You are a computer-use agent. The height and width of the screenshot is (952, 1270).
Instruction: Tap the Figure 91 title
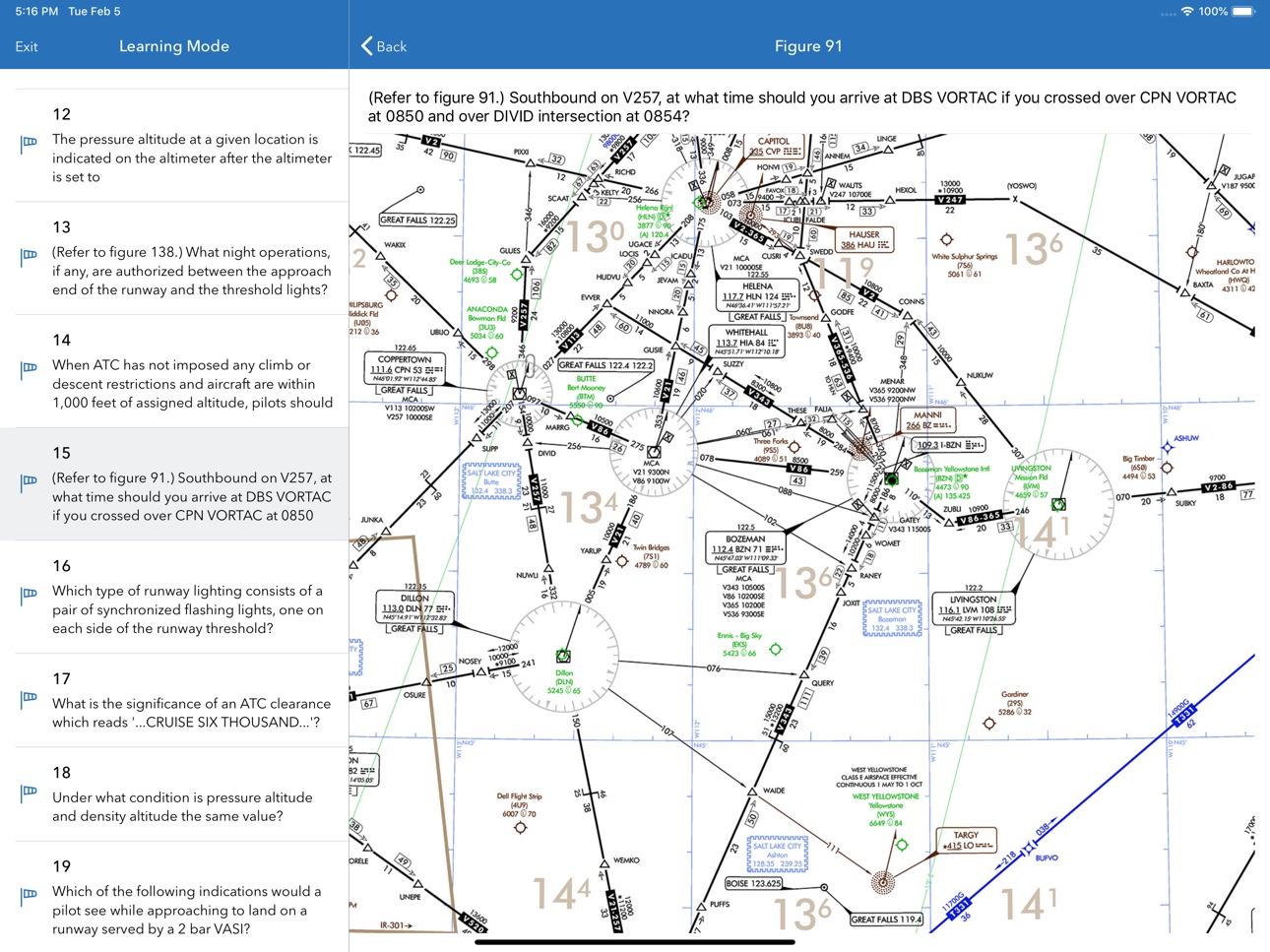pyautogui.click(x=808, y=46)
